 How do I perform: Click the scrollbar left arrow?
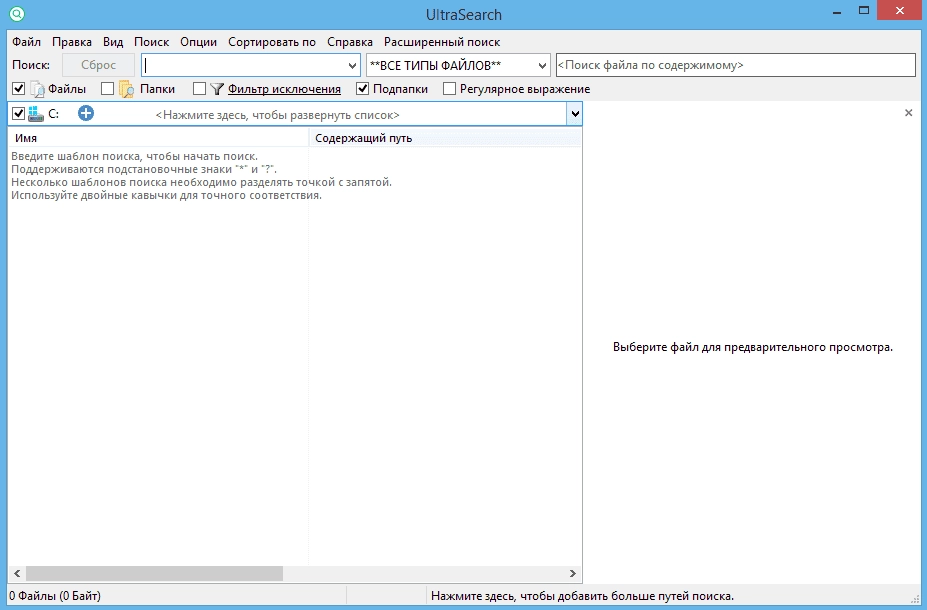tap(17, 573)
